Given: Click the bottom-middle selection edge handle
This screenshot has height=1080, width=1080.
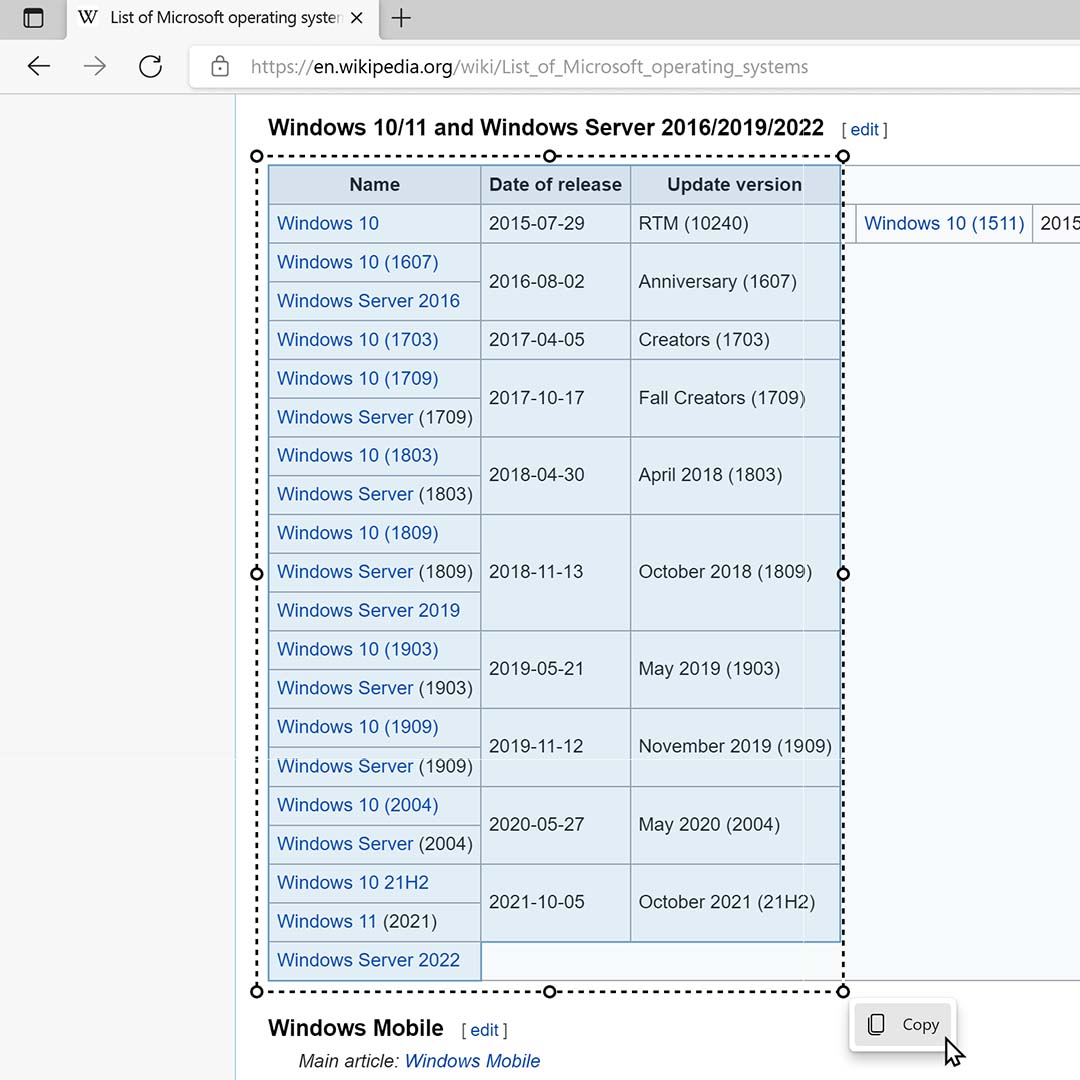Looking at the screenshot, I should [550, 992].
